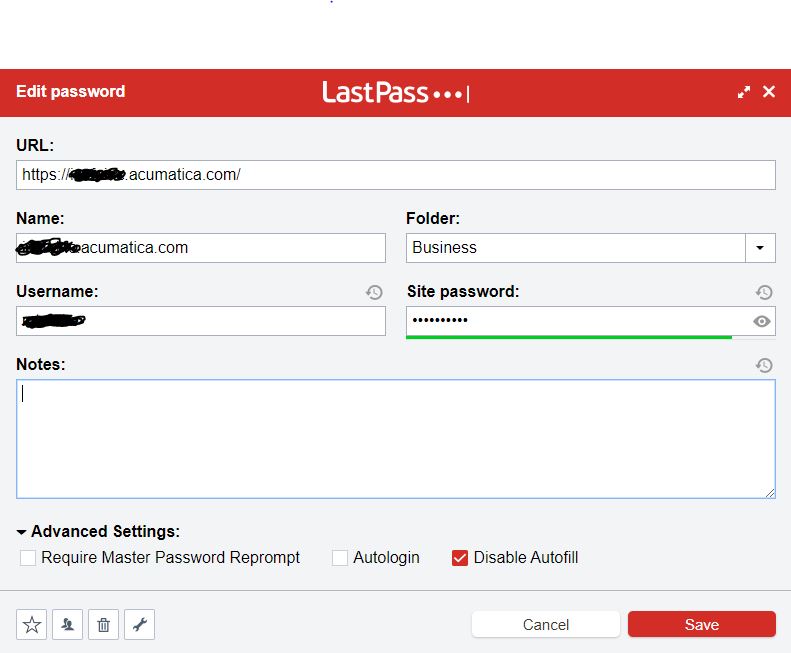Show username history icon
Image resolution: width=791 pixels, height=653 pixels.
374,292
